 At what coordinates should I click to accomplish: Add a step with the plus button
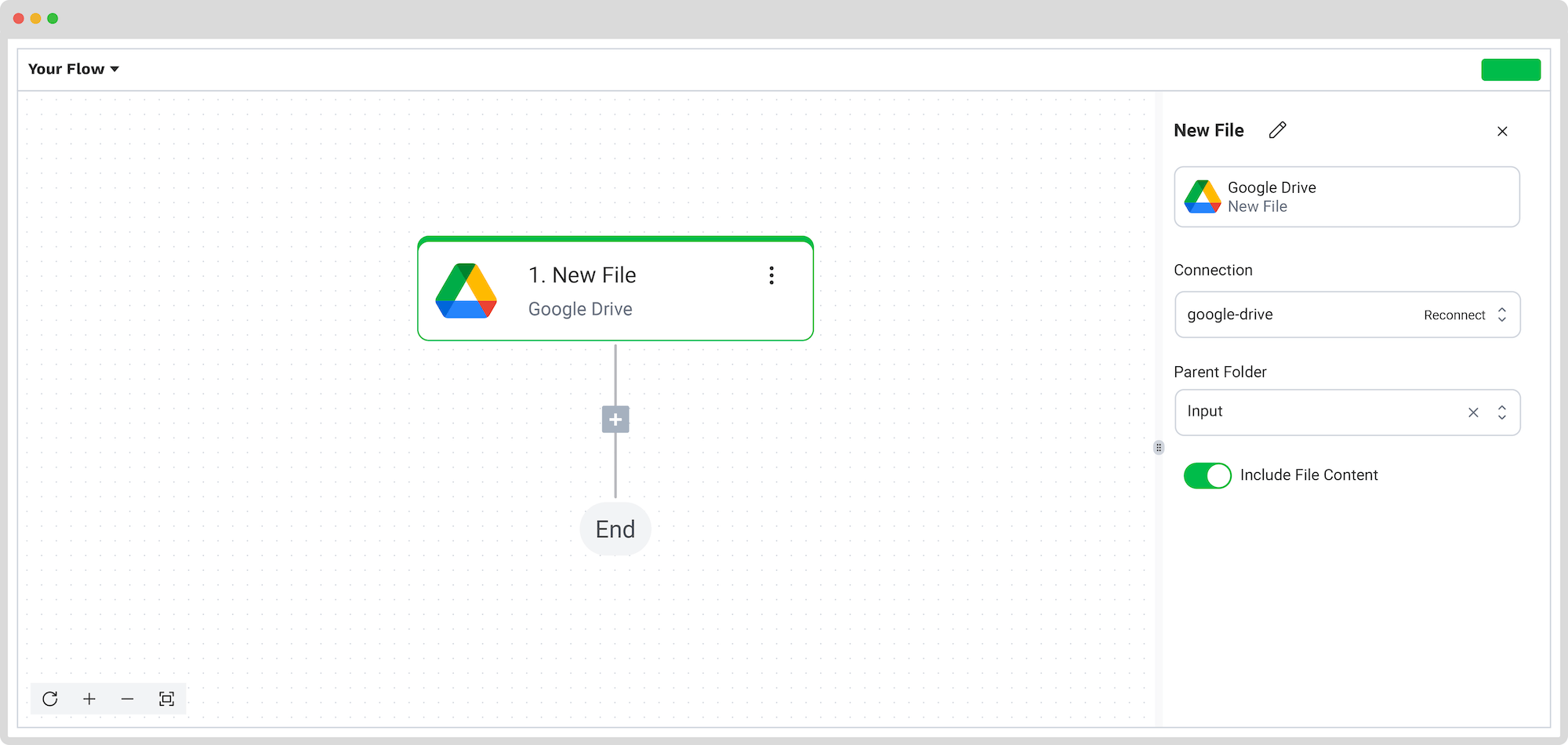[x=615, y=420]
